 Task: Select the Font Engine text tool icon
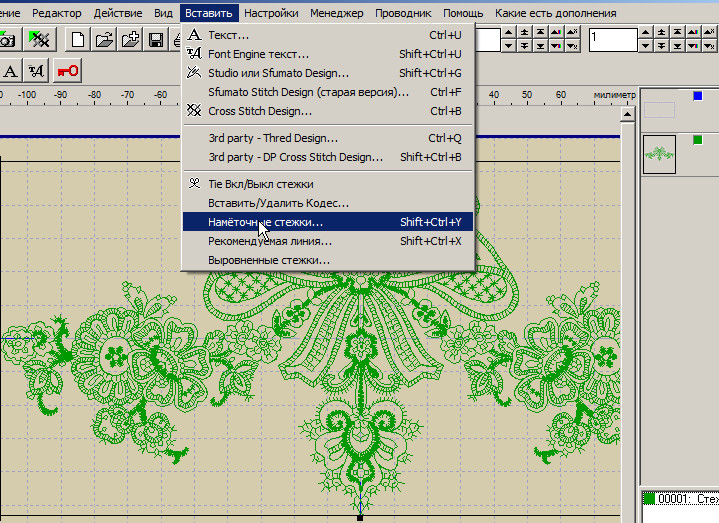click(x=36, y=71)
